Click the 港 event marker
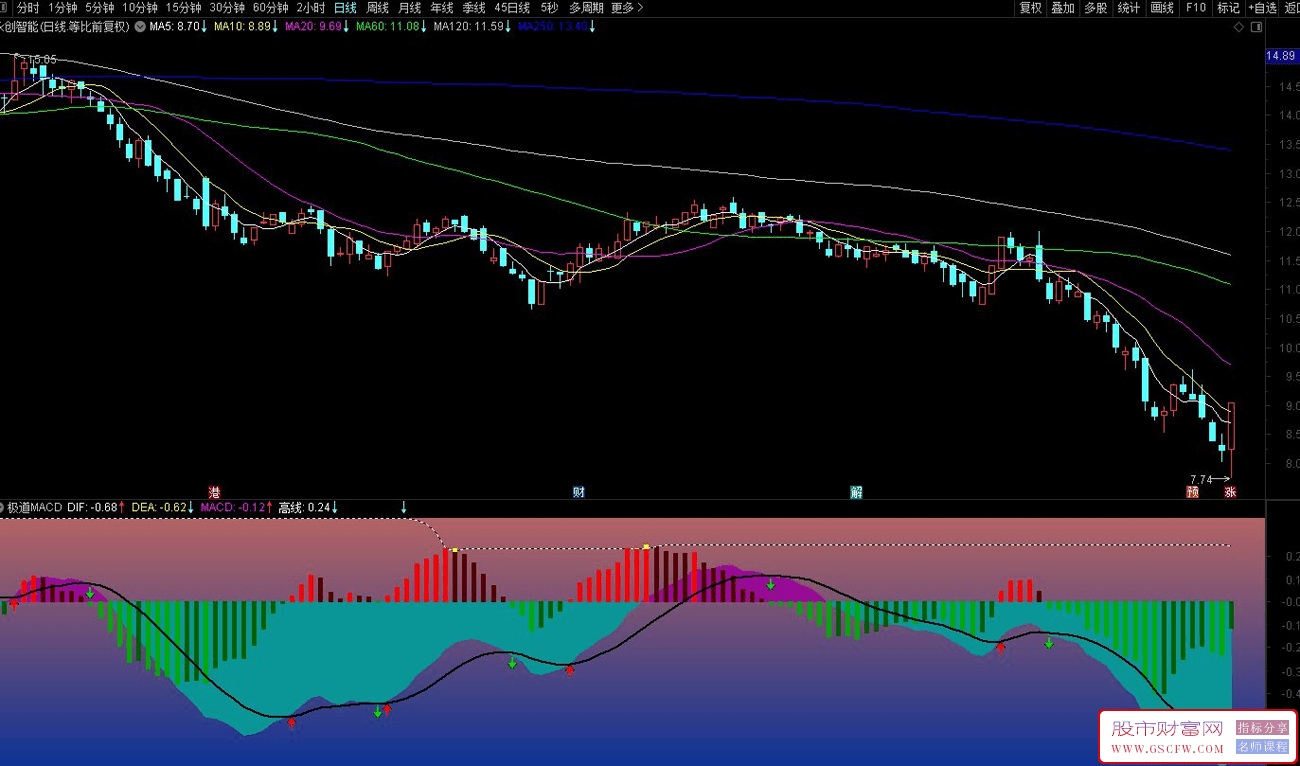The width and height of the screenshot is (1300, 766). (x=214, y=492)
